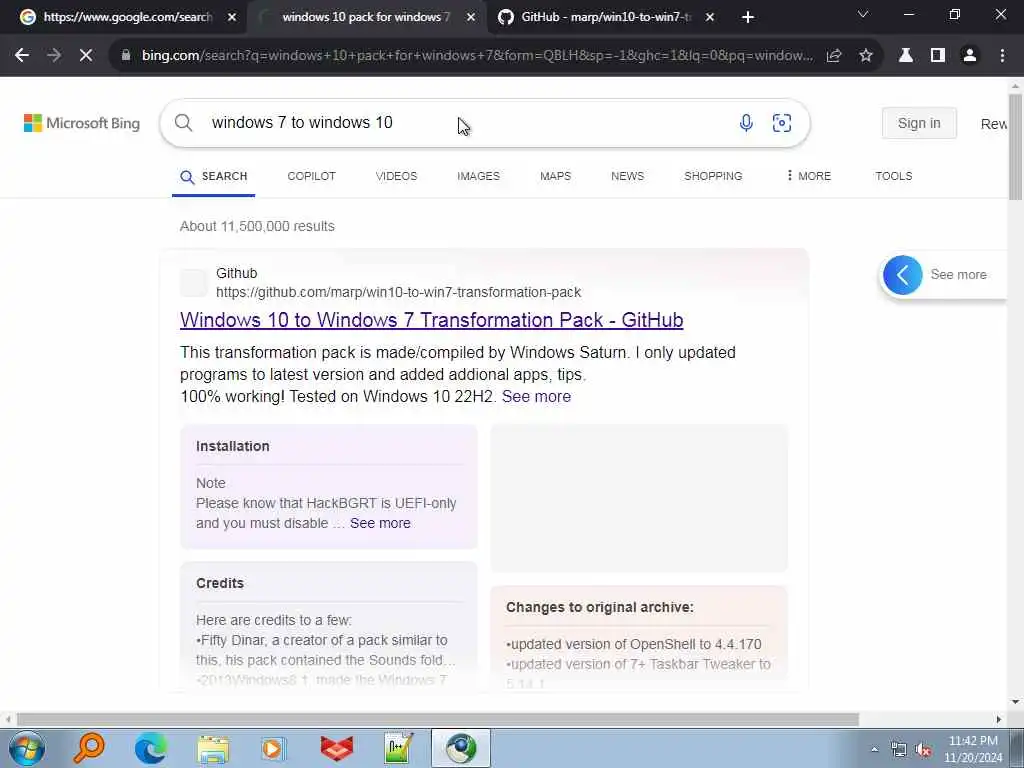Click the blue See more chevron circle
Screen dimensions: 1024x768
[x=903, y=275]
